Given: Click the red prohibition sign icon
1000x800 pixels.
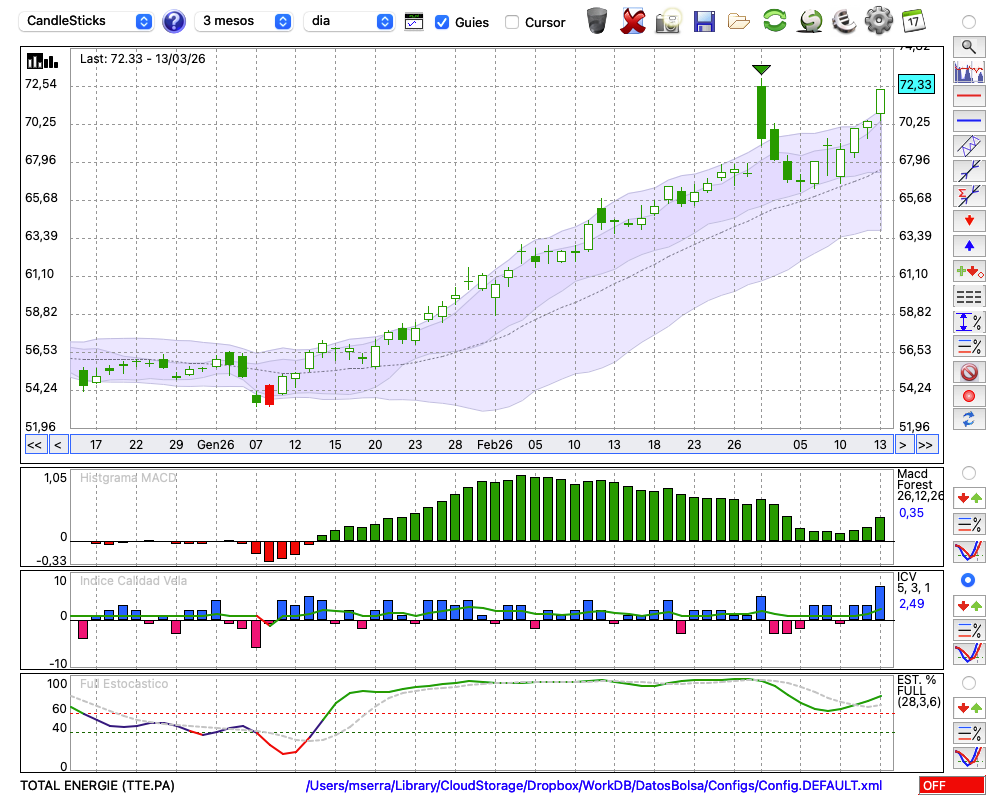Looking at the screenshot, I should pos(968,372).
